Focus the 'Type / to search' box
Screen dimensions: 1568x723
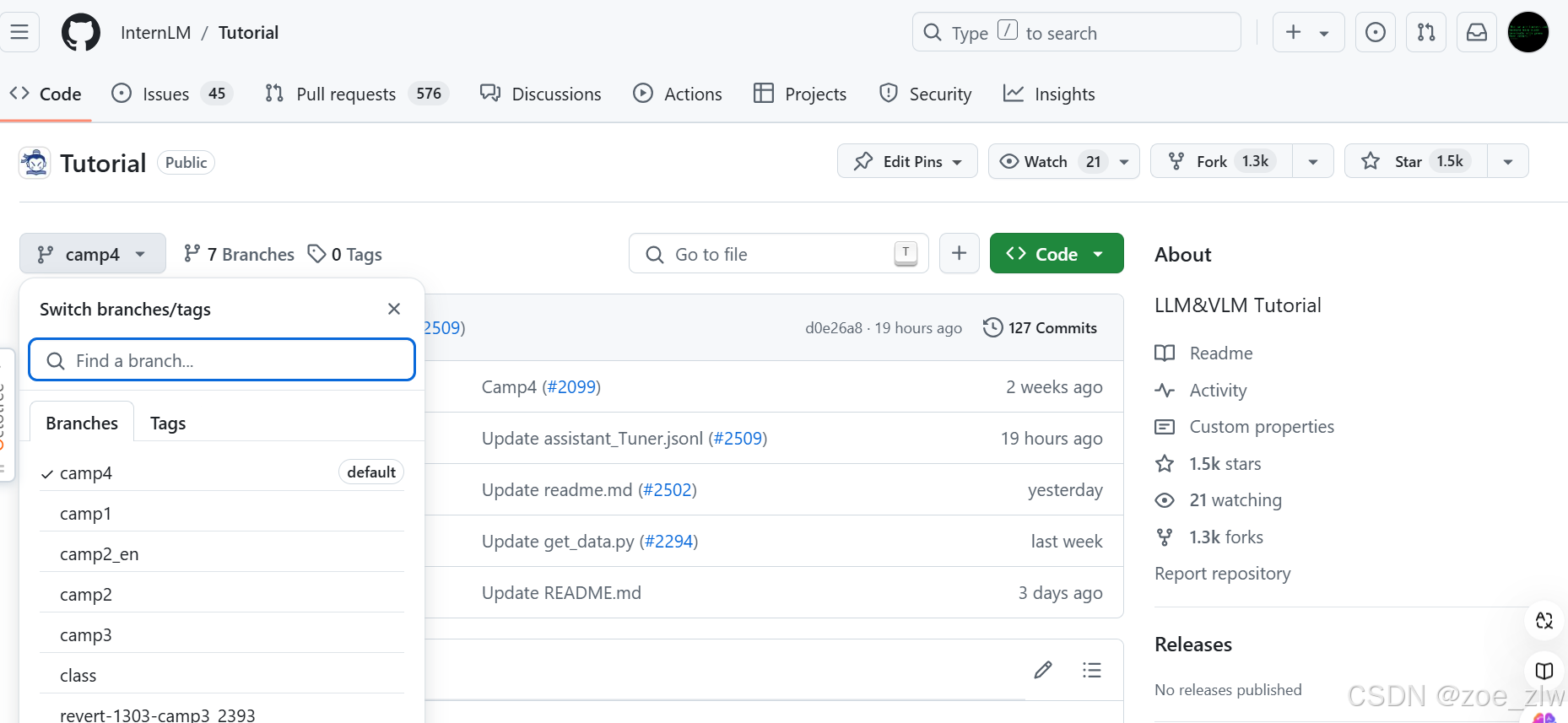point(1076,32)
